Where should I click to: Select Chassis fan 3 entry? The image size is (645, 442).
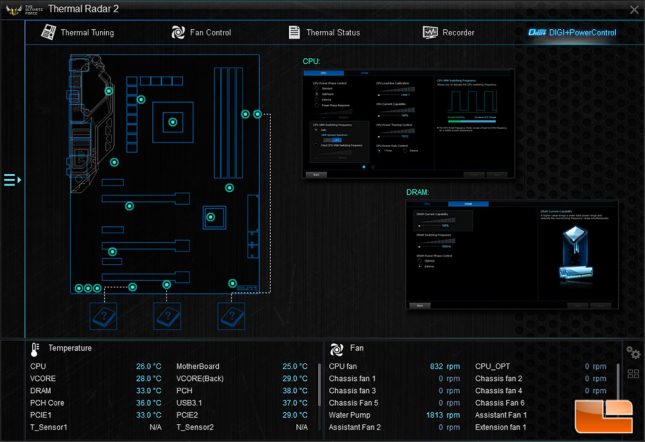(394, 391)
